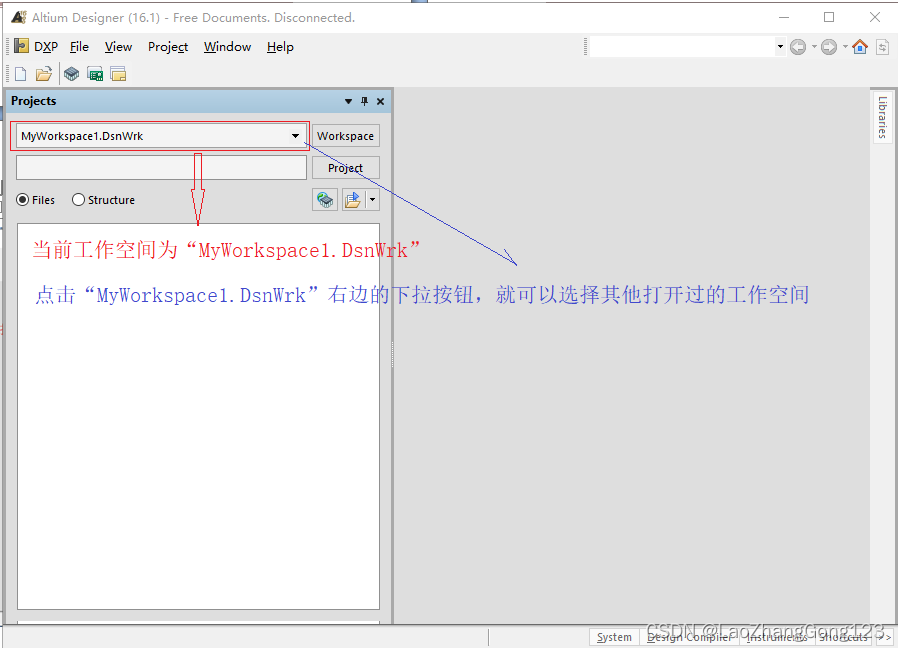Open Projects panel options dropdown arrow
This screenshot has width=900, height=651.
(x=348, y=102)
